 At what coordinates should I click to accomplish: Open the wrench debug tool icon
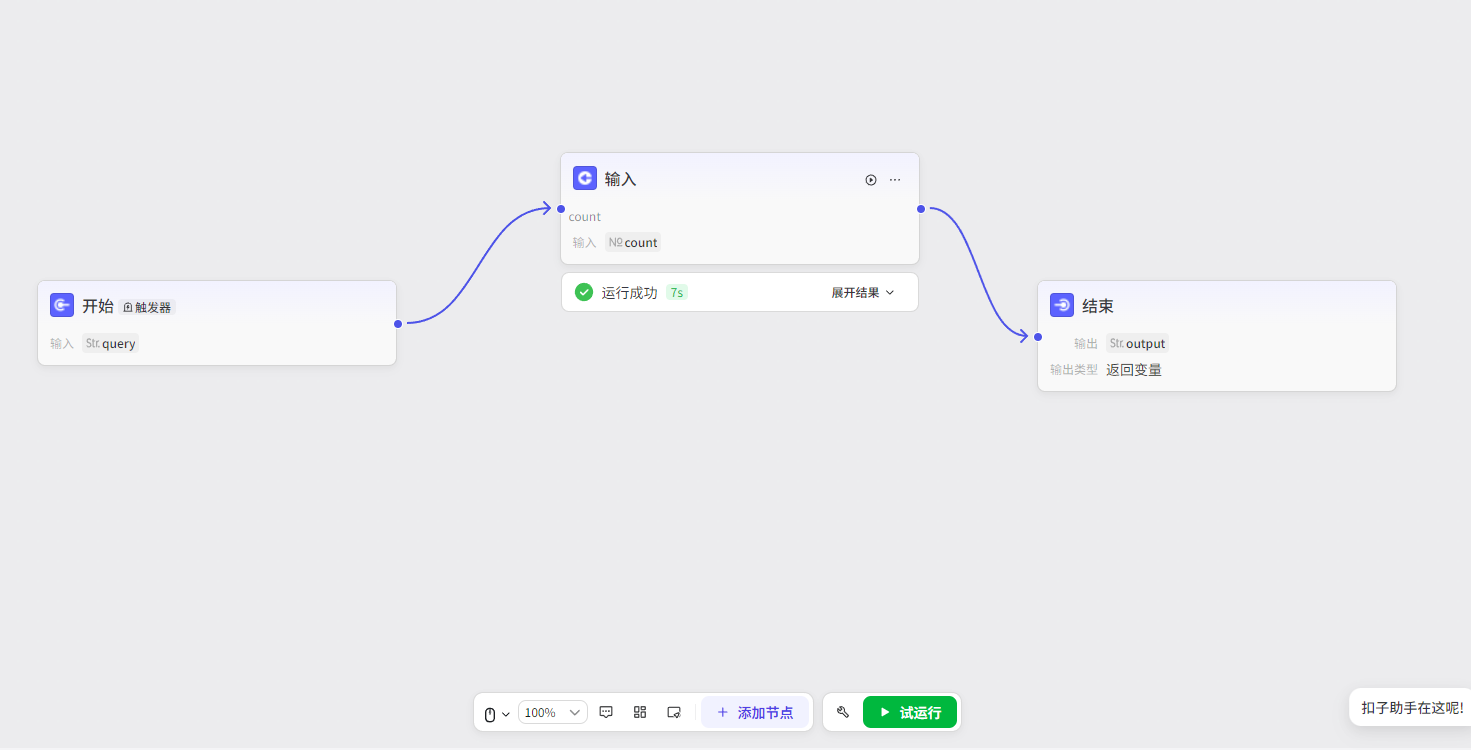843,712
